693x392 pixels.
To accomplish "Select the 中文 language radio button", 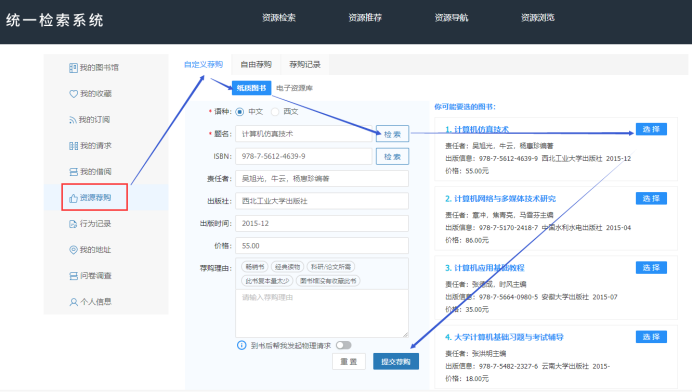I will 240,112.
